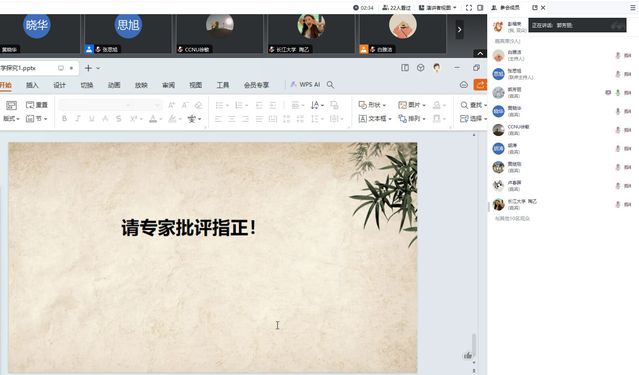Image resolution: width=639 pixels, height=375 pixels.
Task: Switch to the View (视图) tab
Action: [x=196, y=85]
